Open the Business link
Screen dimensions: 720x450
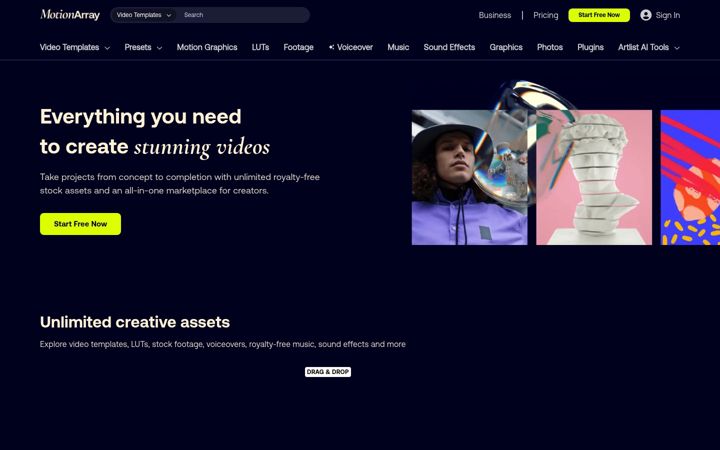point(495,15)
